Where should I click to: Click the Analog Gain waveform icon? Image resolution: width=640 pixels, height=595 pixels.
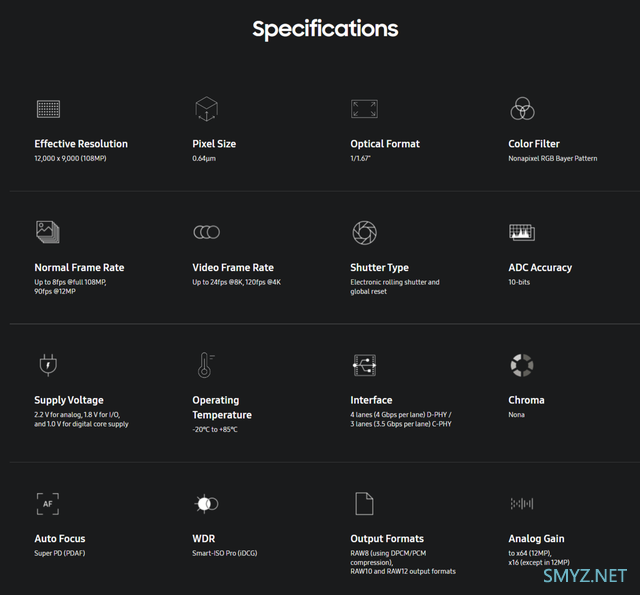522,504
